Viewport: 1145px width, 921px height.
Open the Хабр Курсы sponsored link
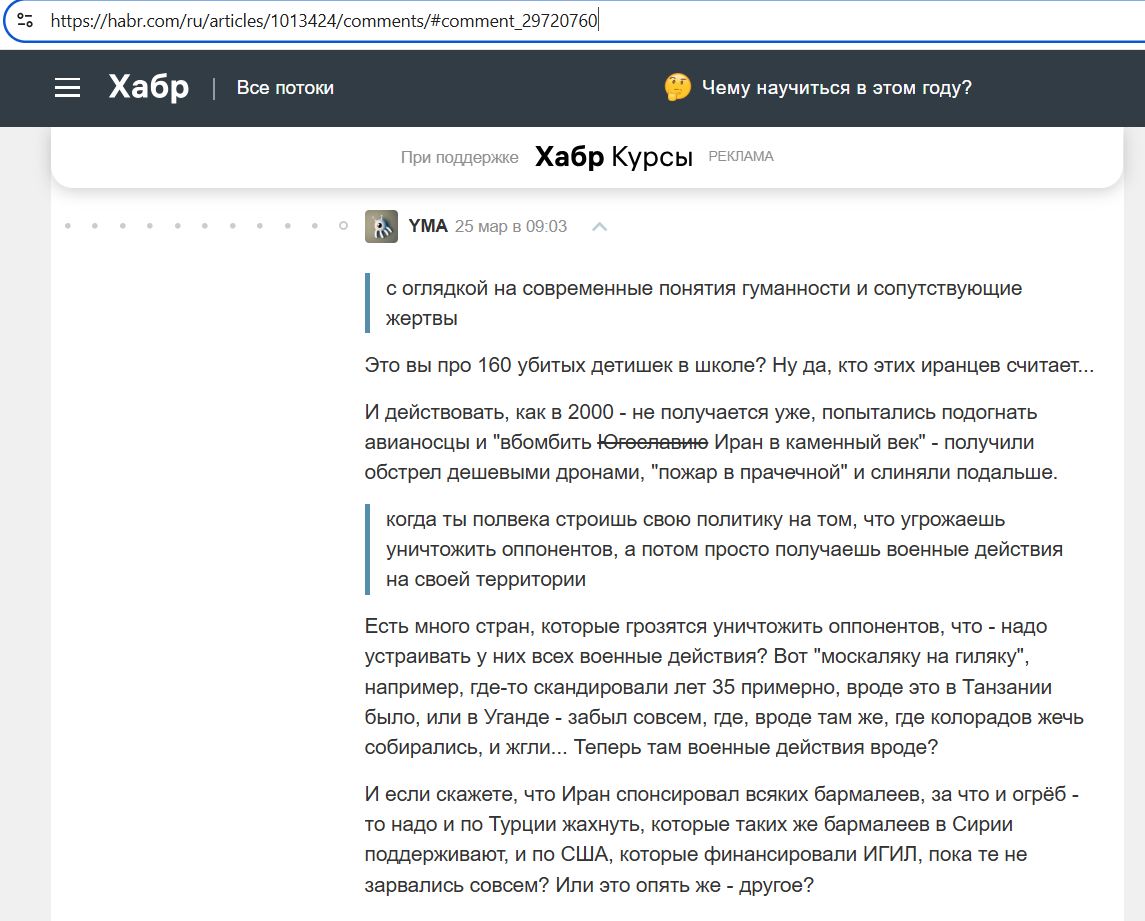pos(614,156)
